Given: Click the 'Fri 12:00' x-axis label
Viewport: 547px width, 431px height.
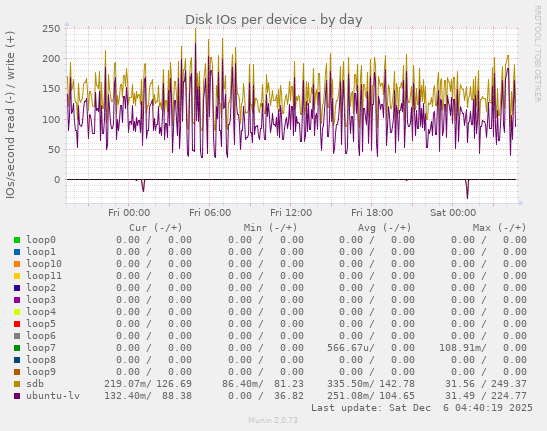Looking at the screenshot, I should (x=291, y=213).
